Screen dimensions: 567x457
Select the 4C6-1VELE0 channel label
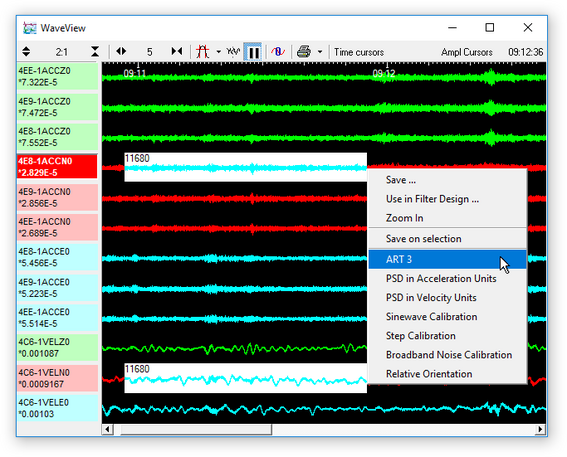click(57, 408)
